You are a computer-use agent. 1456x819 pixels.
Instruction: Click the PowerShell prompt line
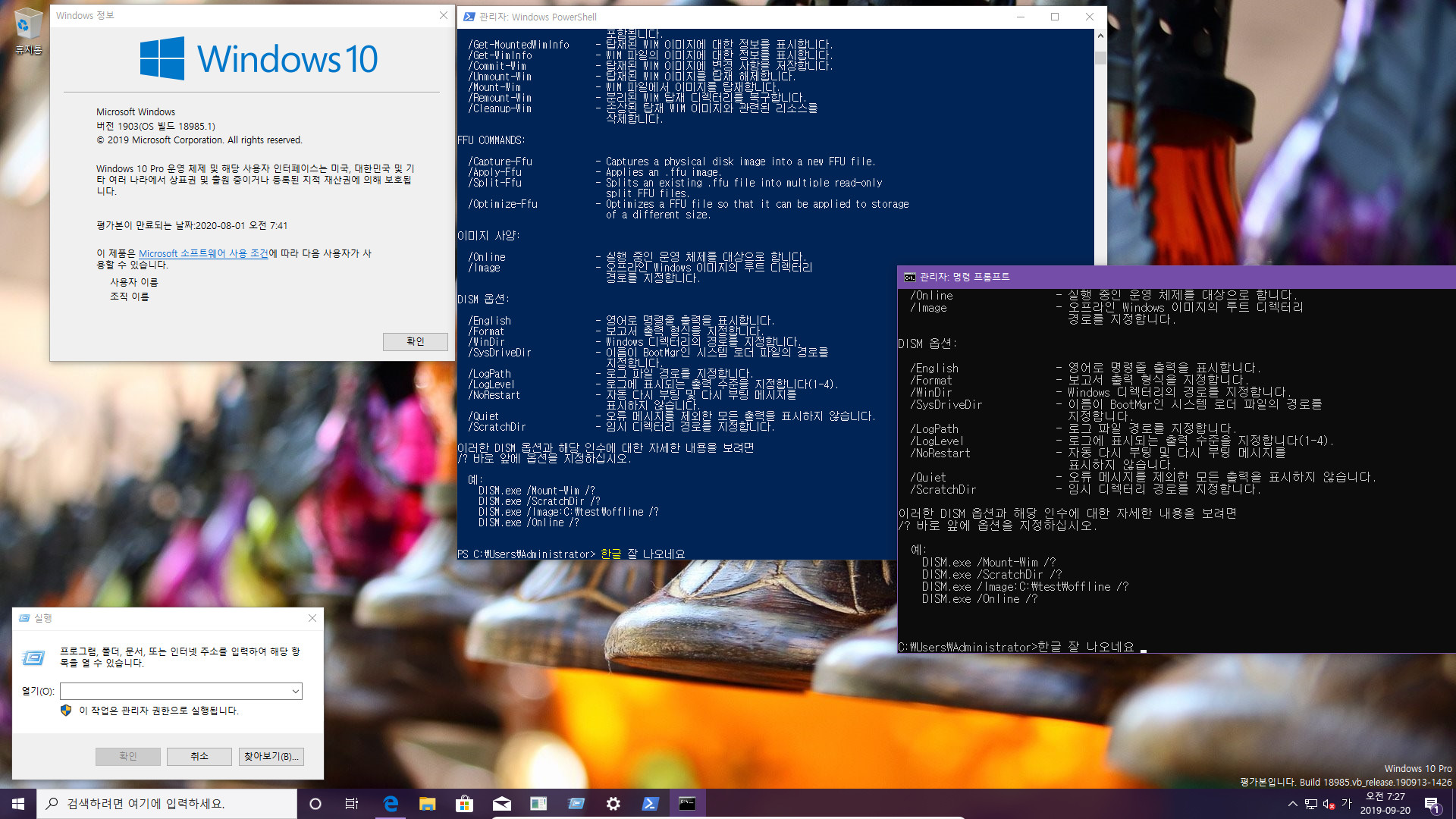click(571, 554)
